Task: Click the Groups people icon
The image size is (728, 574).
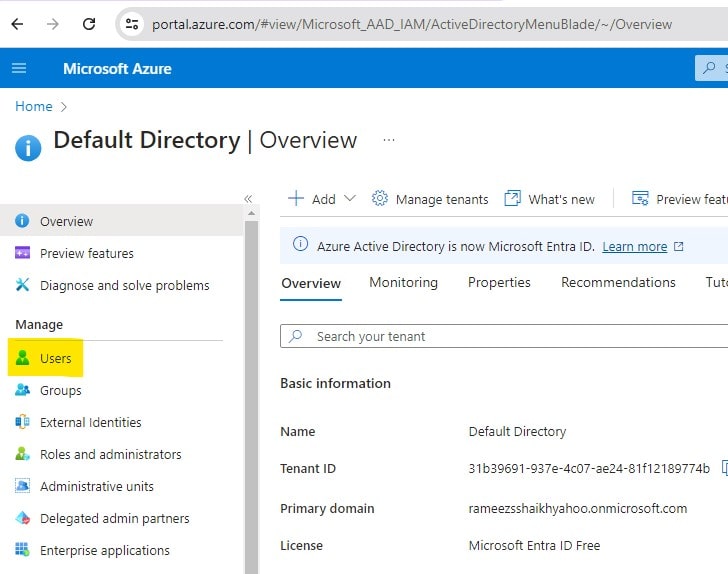Action: coord(22,390)
